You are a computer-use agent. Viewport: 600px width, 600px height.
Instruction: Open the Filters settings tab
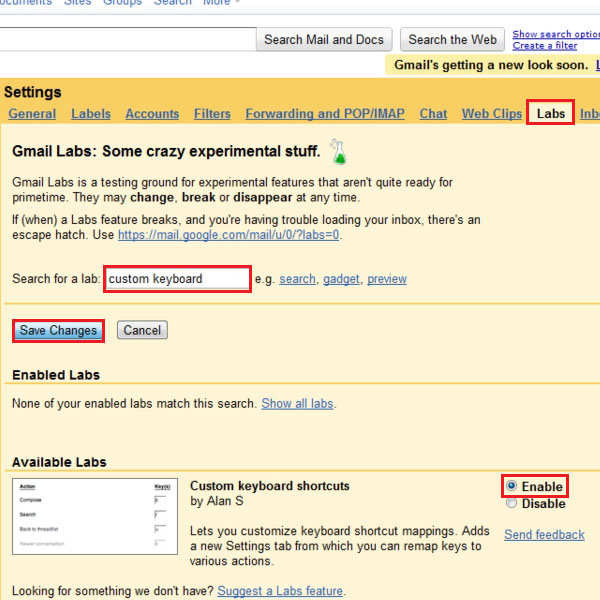point(212,114)
